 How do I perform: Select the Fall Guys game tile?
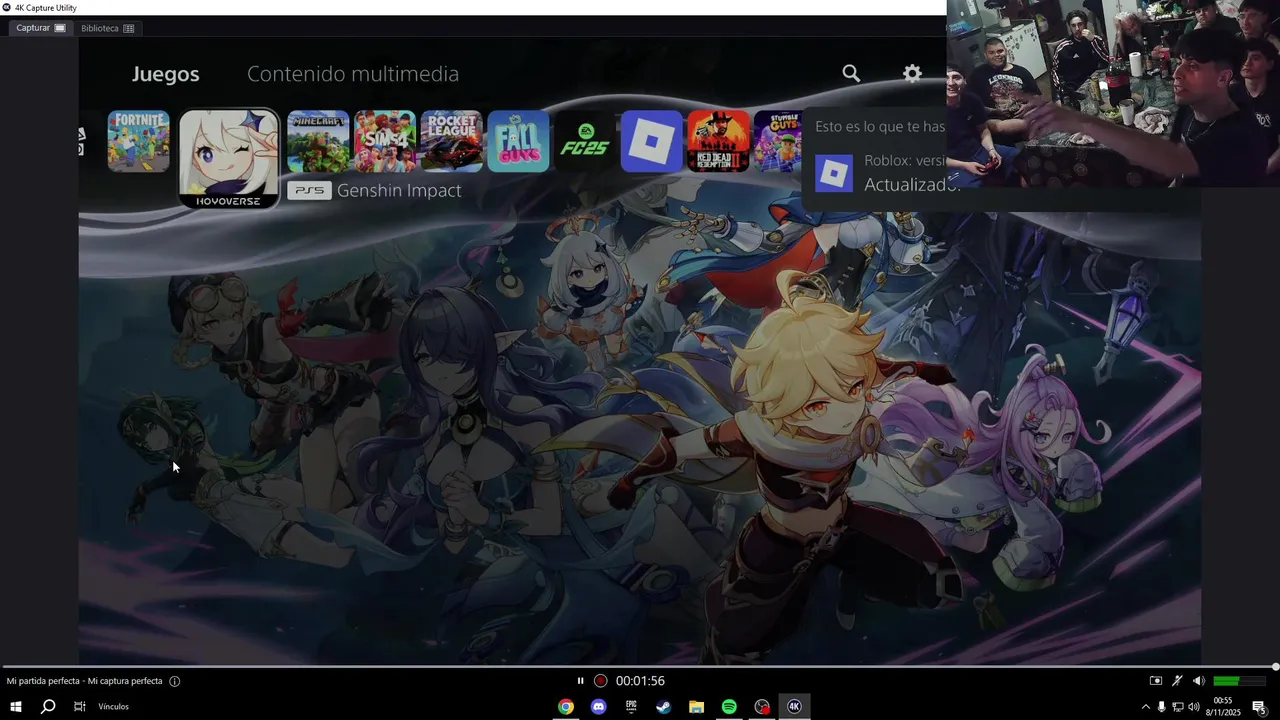pyautogui.click(x=518, y=141)
